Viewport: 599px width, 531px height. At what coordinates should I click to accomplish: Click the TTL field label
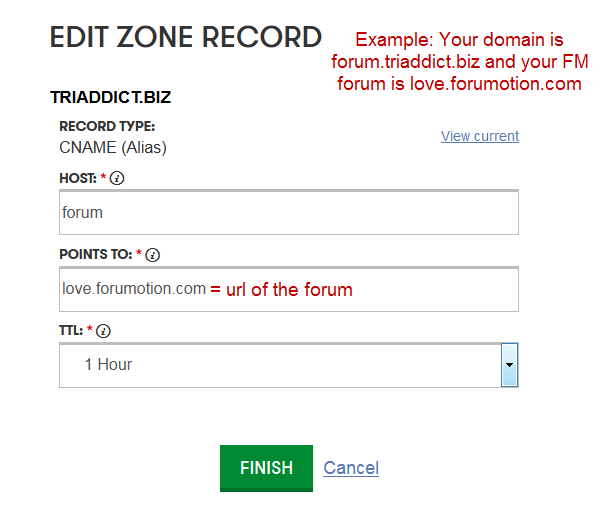pyautogui.click(x=71, y=330)
